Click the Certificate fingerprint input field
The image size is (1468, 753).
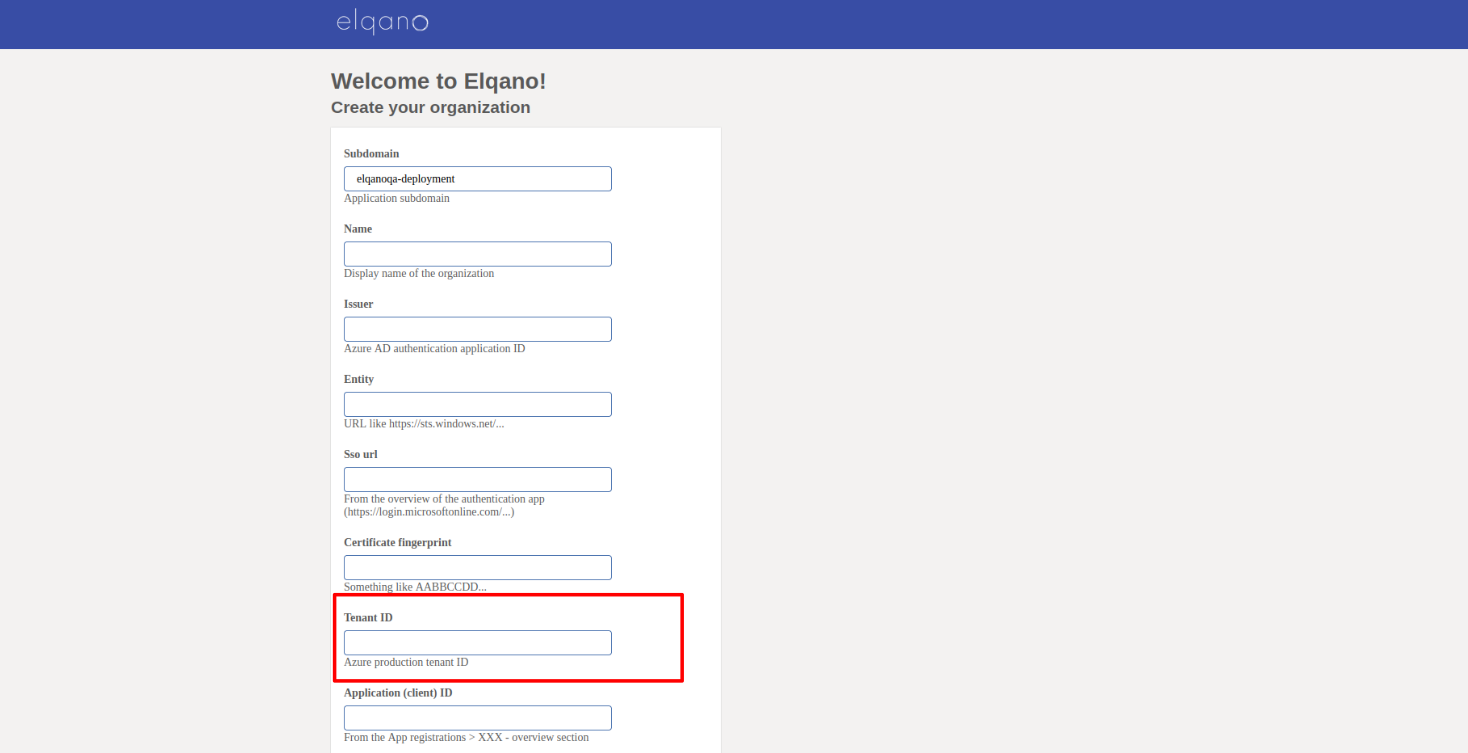[x=478, y=567]
